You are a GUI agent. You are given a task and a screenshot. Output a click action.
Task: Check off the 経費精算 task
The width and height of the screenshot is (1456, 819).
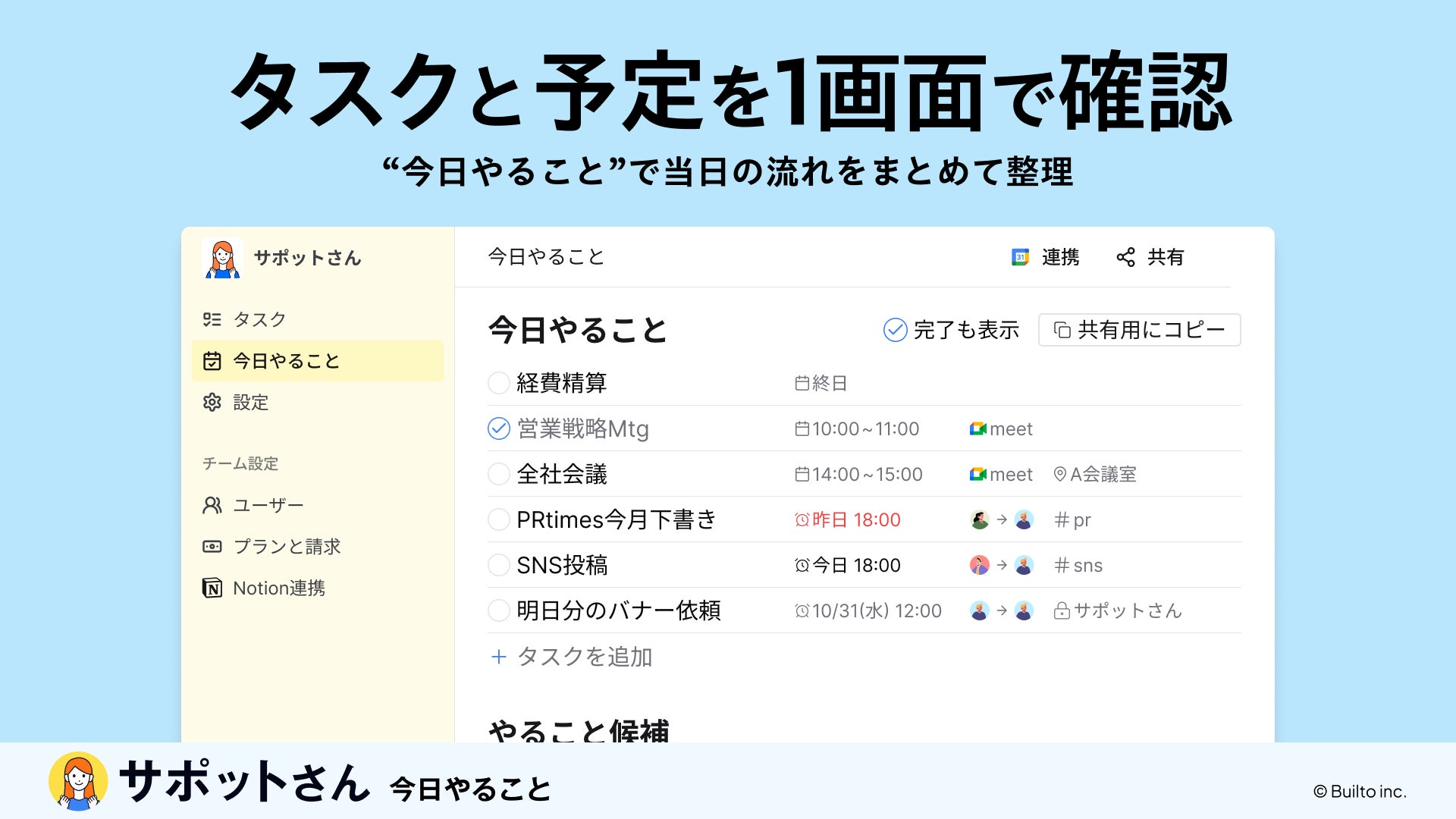click(498, 383)
